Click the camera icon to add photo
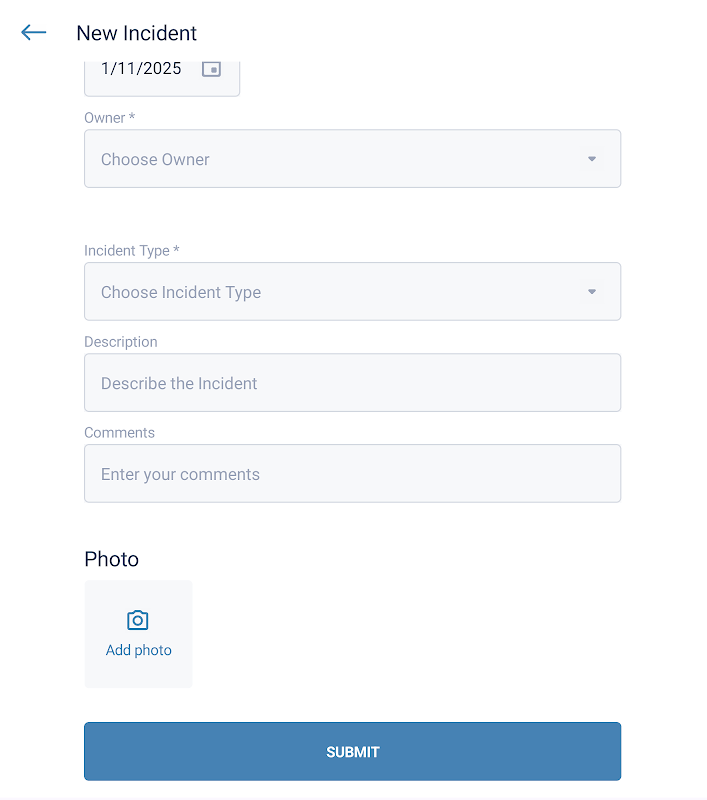This screenshot has width=707, height=800. tap(138, 621)
